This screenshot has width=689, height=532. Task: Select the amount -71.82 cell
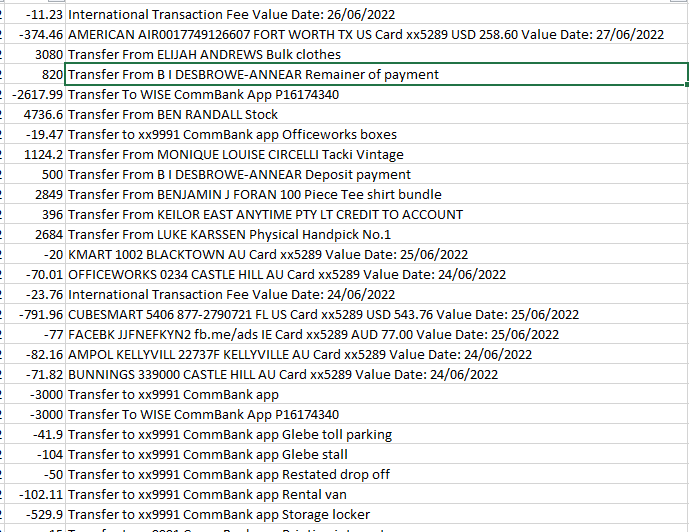tap(35, 374)
